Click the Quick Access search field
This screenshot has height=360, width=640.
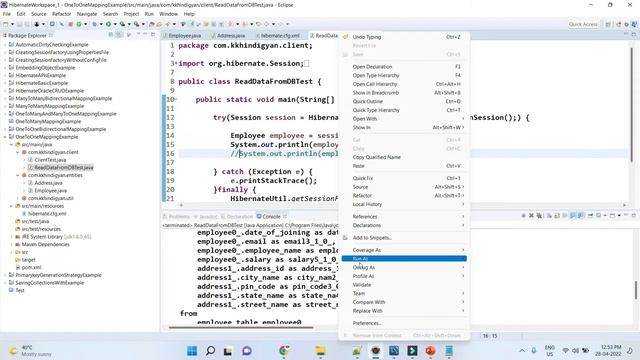[x=583, y=24]
